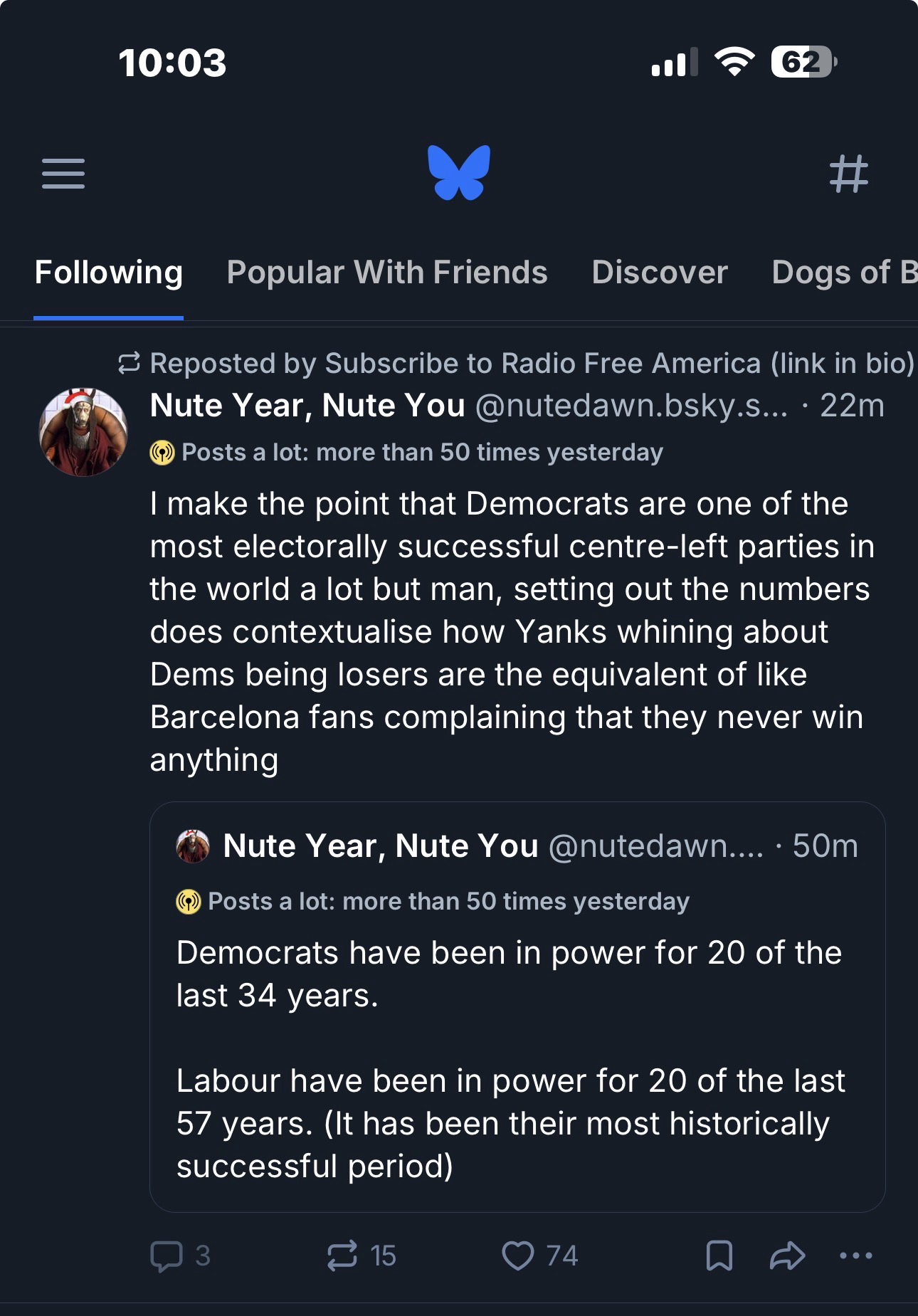This screenshot has height=1316, width=918.
Task: Share the post using the arrow icon
Action: pos(787,1256)
